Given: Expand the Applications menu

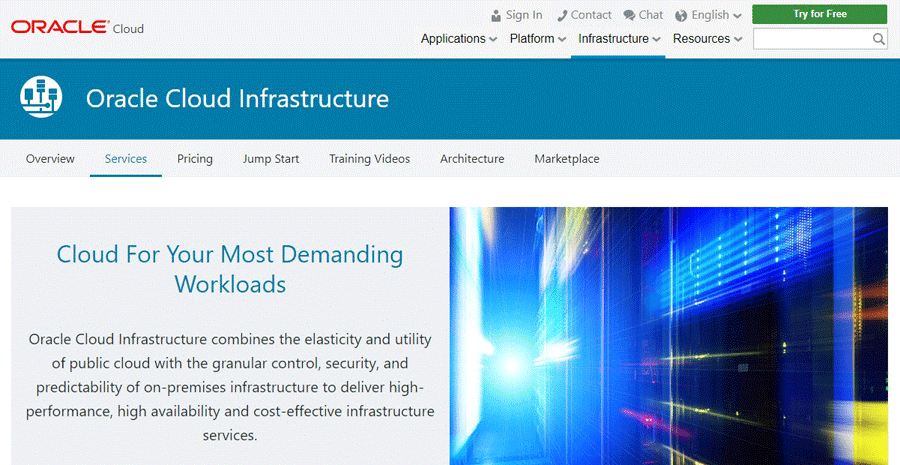Looking at the screenshot, I should pos(459,38).
